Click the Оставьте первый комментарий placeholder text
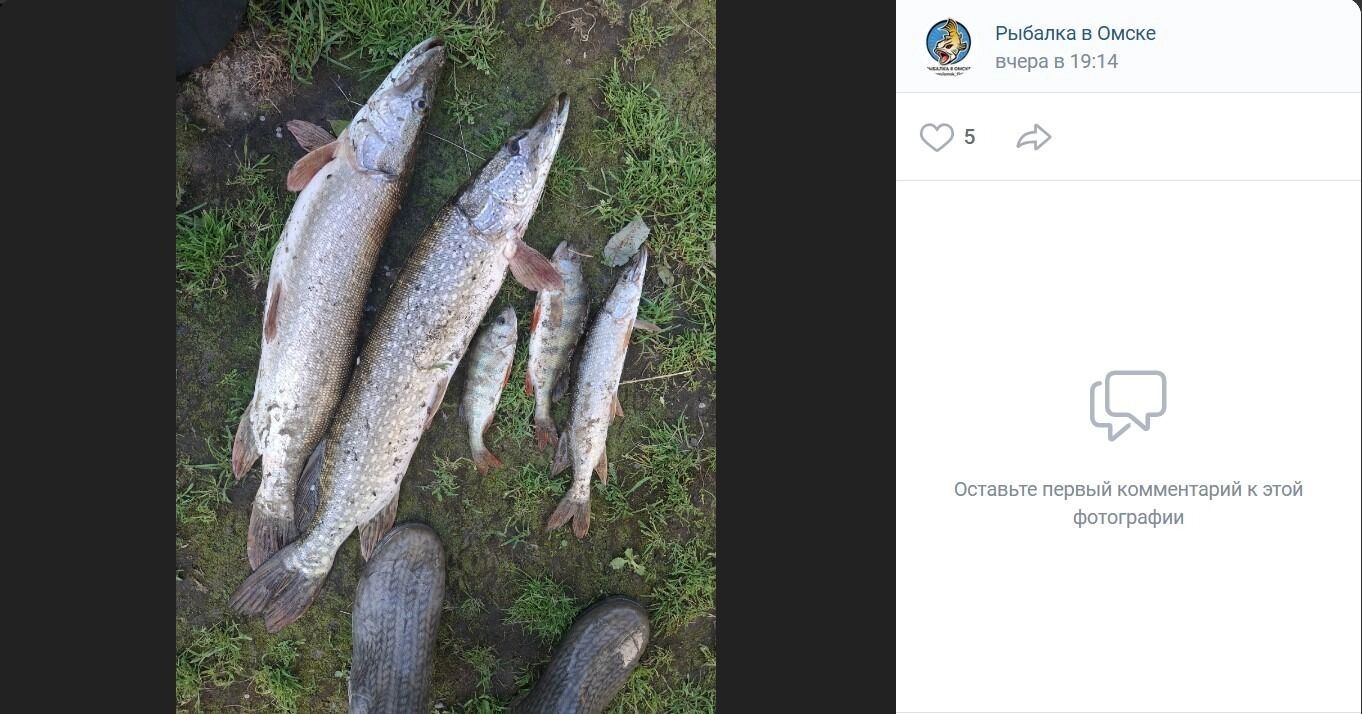1362x714 pixels. 1128,503
